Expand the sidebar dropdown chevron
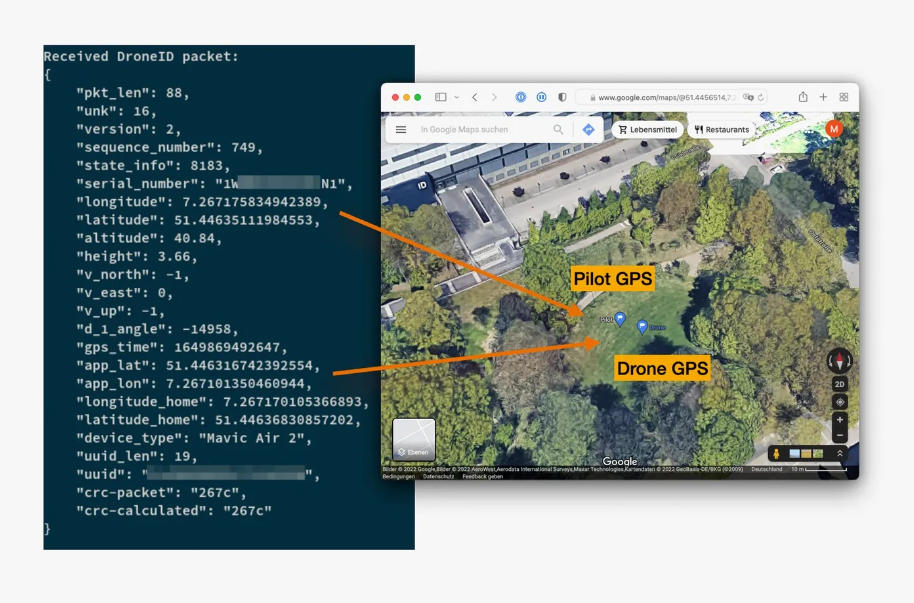The width and height of the screenshot is (914, 603). click(457, 97)
